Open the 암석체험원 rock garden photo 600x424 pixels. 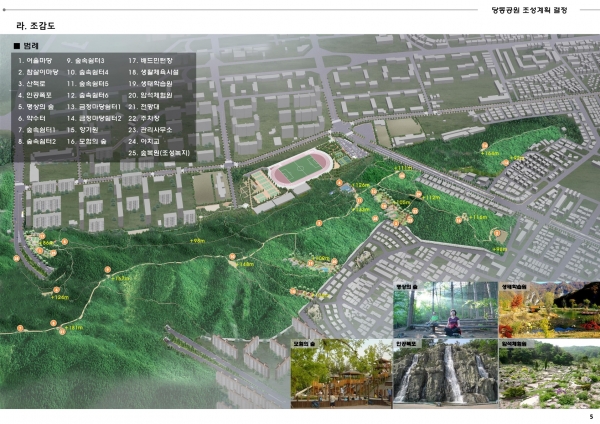point(549,373)
